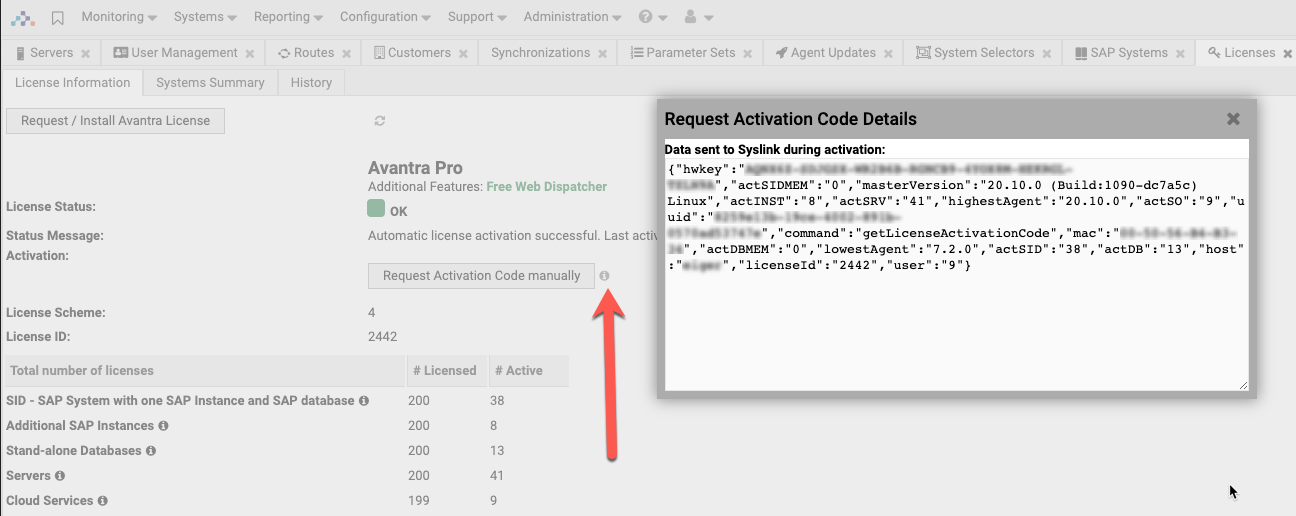Click the text area resize handle
The image size is (1296, 516).
(x=1243, y=385)
